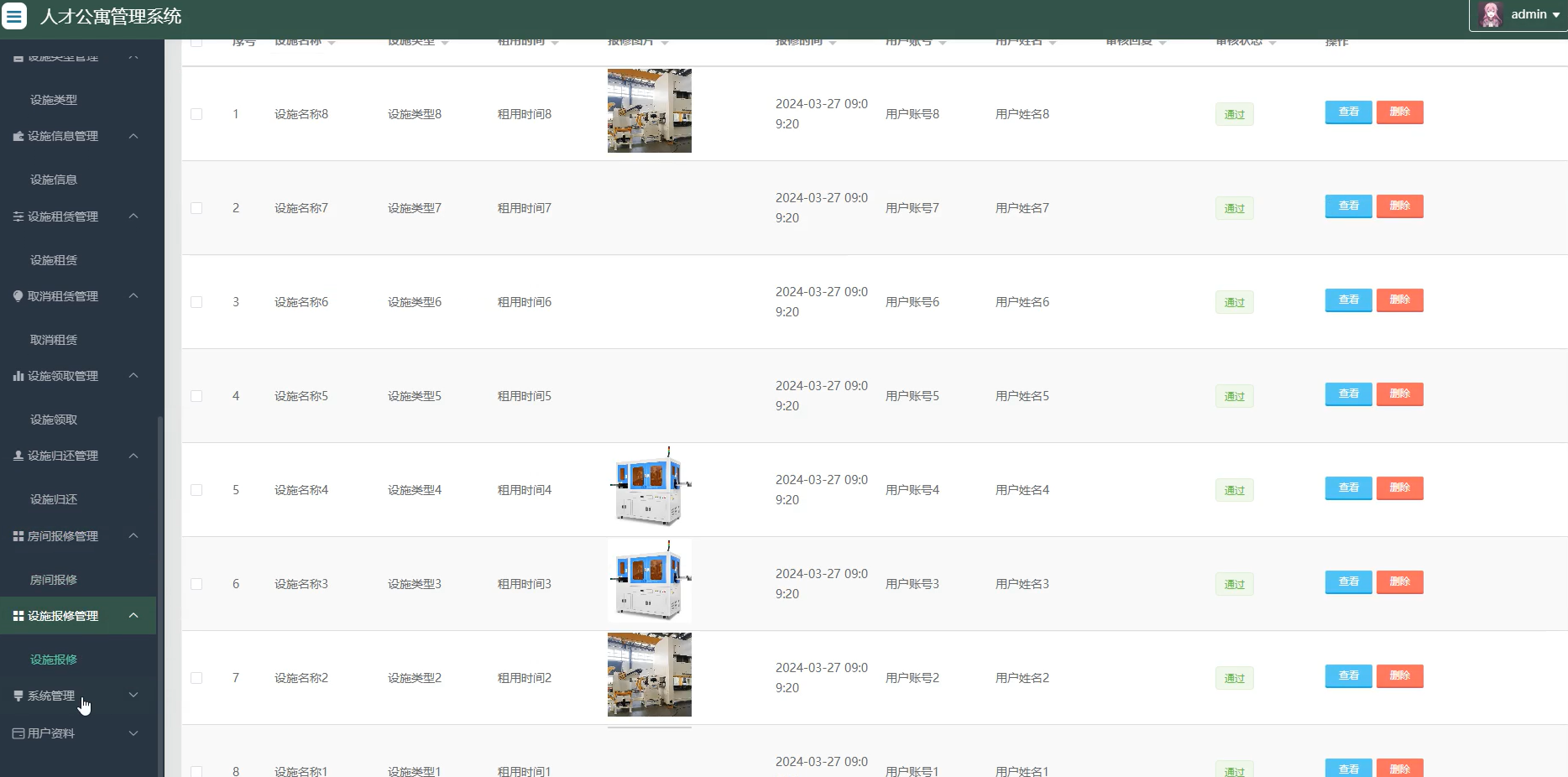1568x777 pixels.
Task: Click the 租用时间4 cell
Action: [525, 490]
